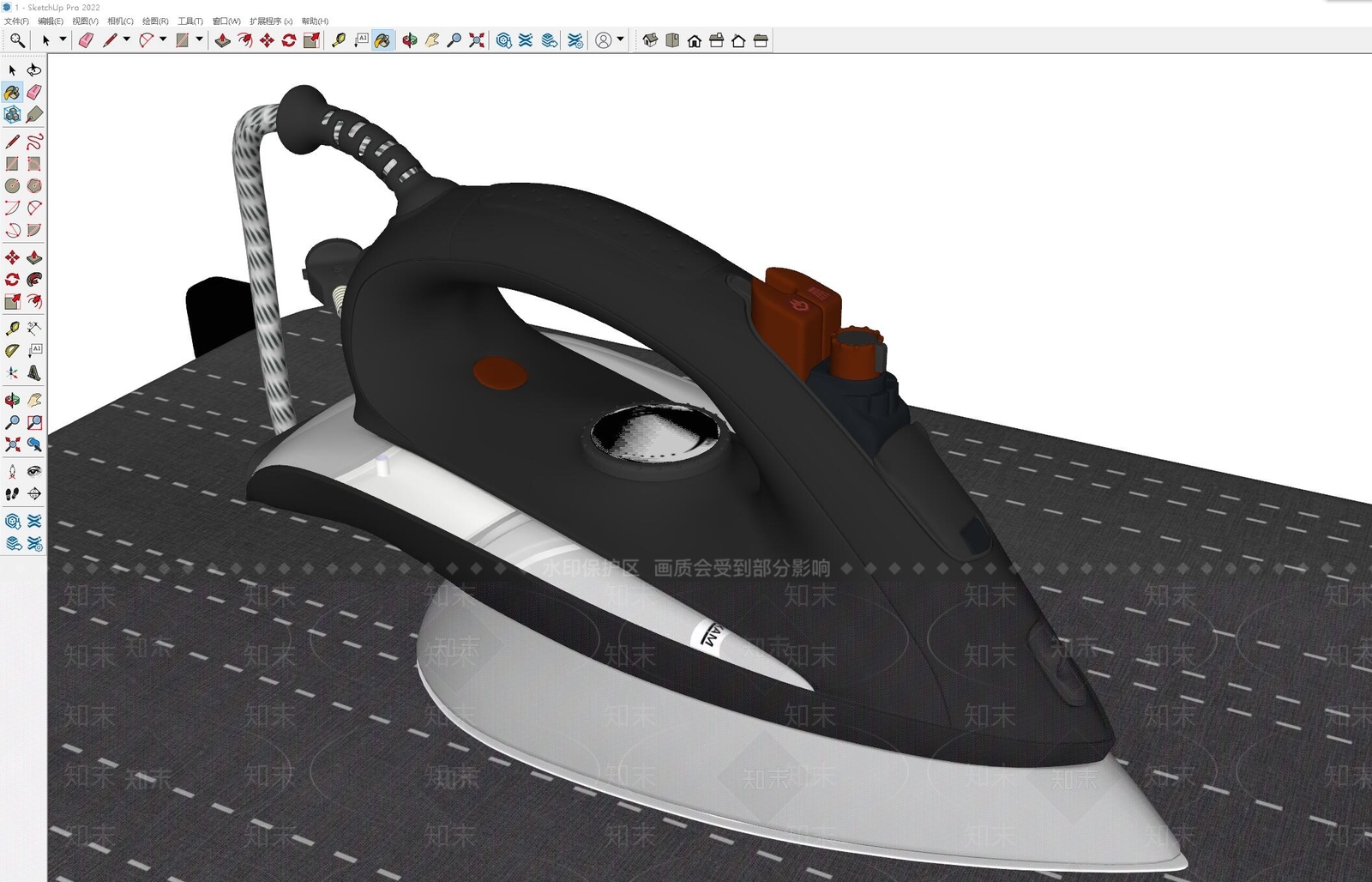The image size is (1372, 882).
Task: Open the 相机(C) menu
Action: (x=120, y=21)
